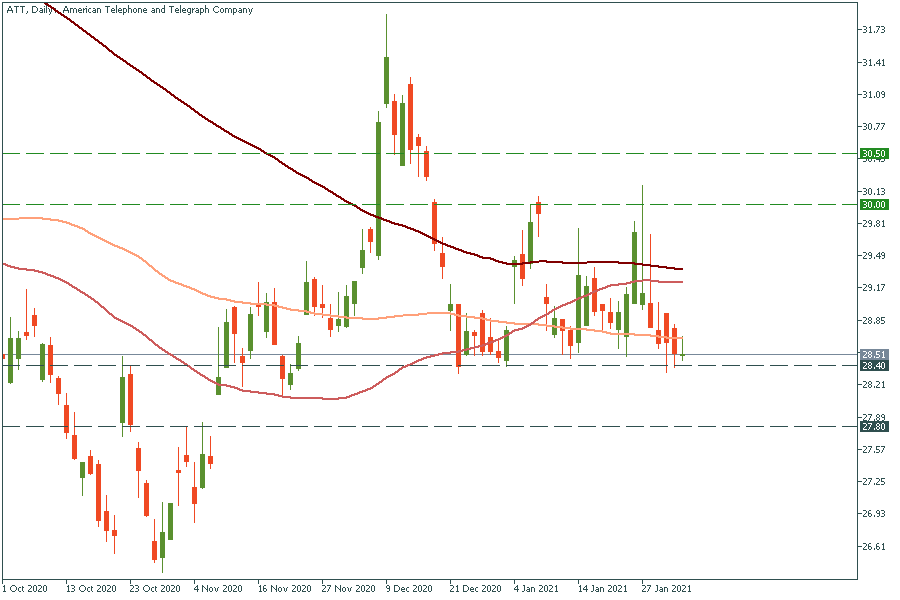
Task: Click the 27.80 price level label
Action: point(873,427)
